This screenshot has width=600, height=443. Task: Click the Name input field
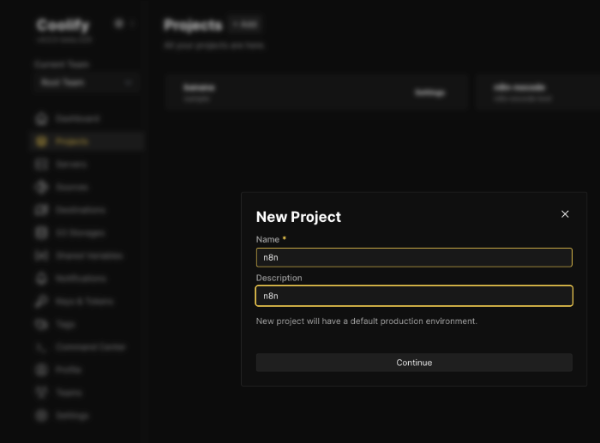[414, 257]
